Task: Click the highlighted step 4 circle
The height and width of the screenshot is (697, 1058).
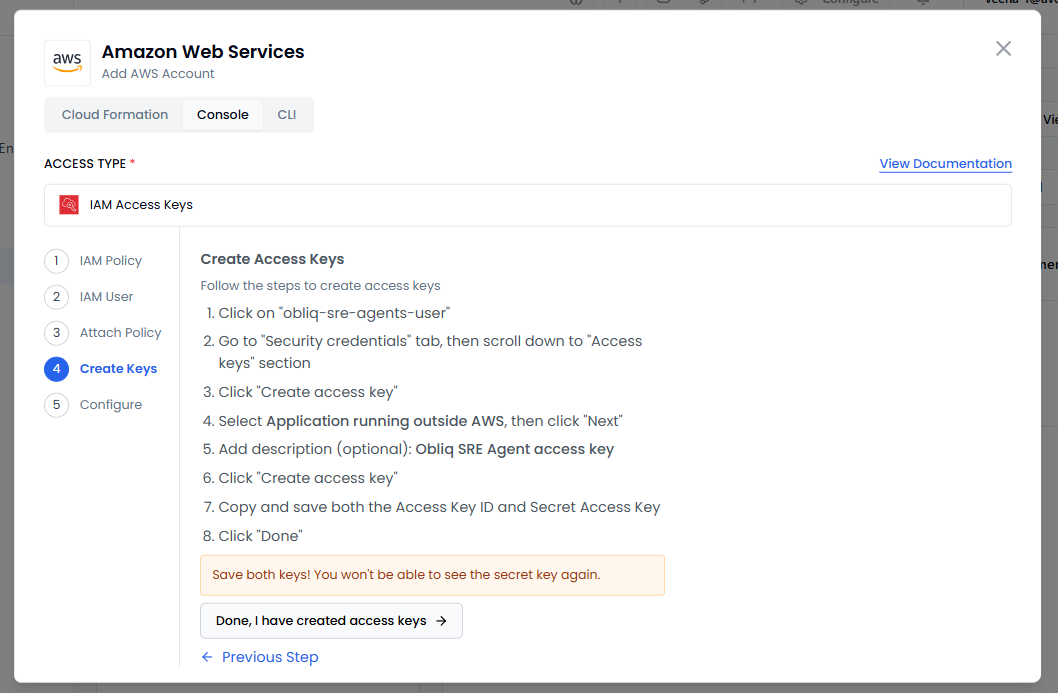Action: (x=57, y=369)
